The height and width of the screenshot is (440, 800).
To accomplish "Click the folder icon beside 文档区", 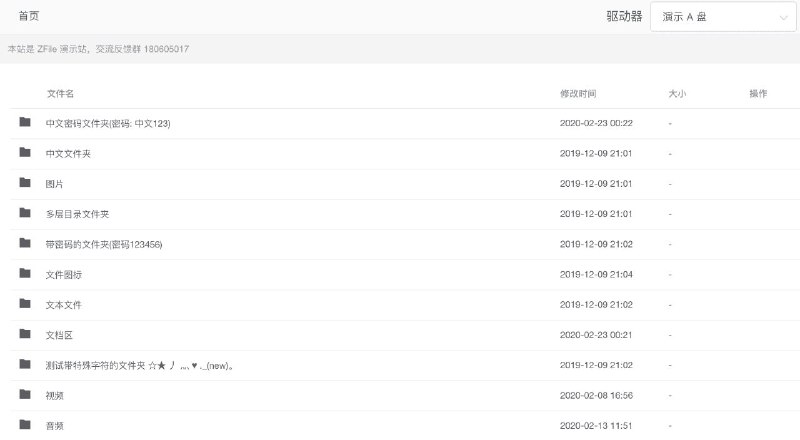I will pyautogui.click(x=25, y=333).
